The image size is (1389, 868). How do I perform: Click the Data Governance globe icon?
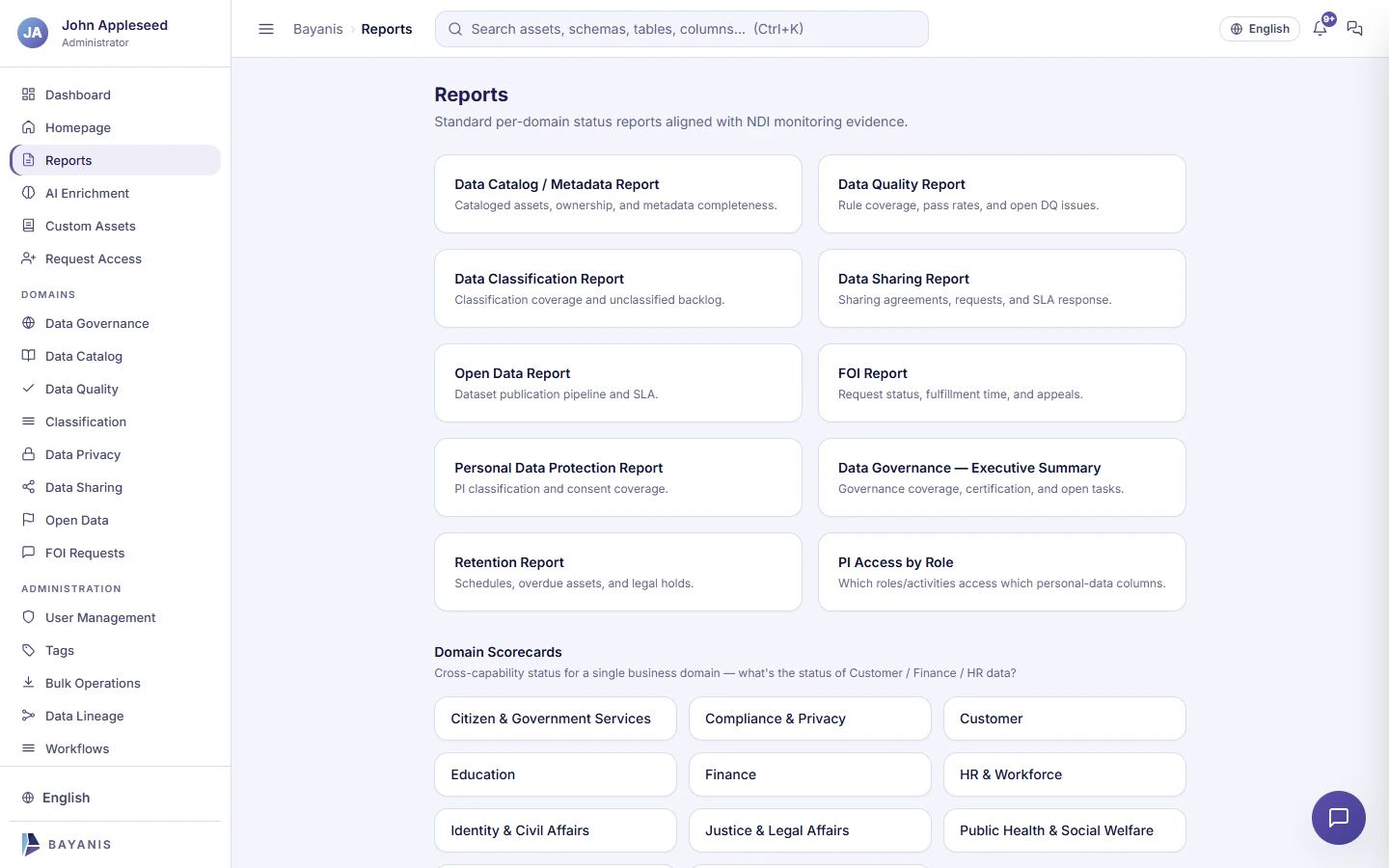pos(28,323)
